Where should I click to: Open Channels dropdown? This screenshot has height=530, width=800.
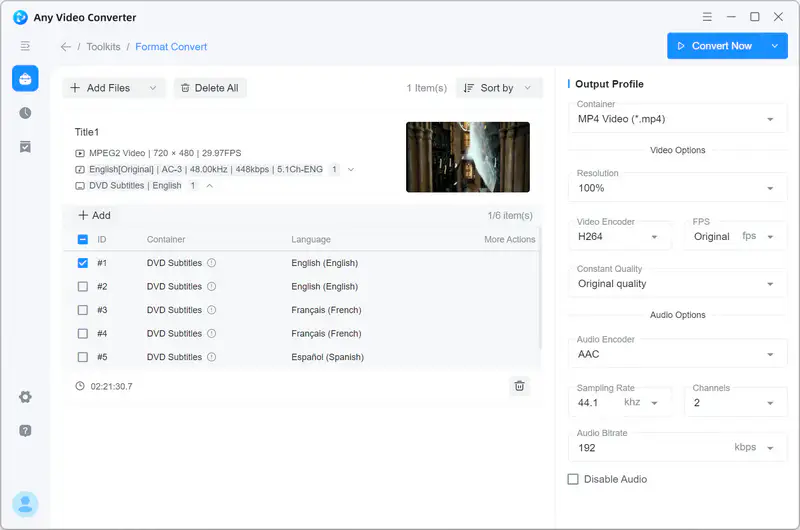pyautogui.click(x=735, y=402)
